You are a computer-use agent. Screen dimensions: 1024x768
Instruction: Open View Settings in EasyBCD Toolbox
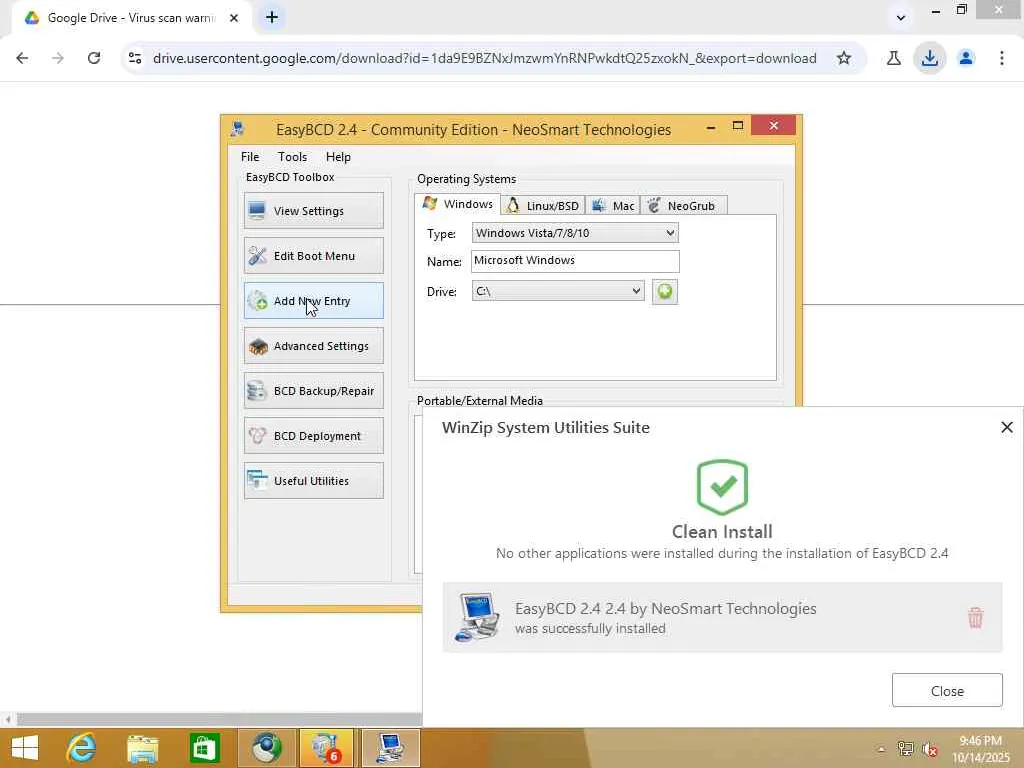(313, 210)
